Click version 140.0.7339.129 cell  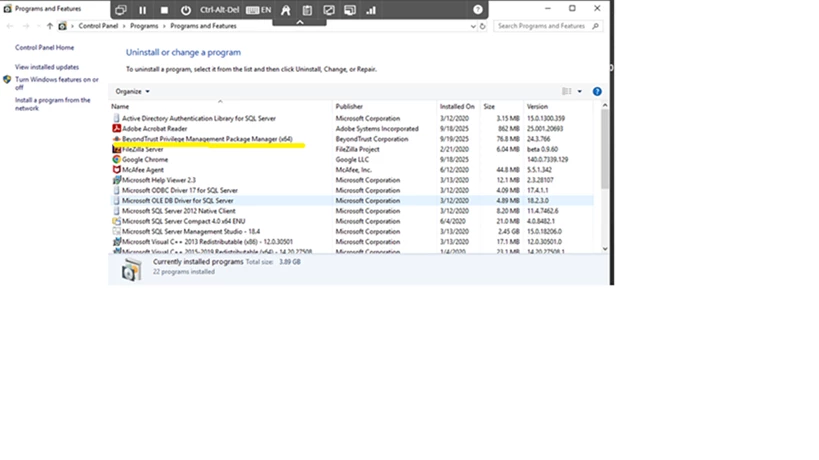pyautogui.click(x=547, y=160)
